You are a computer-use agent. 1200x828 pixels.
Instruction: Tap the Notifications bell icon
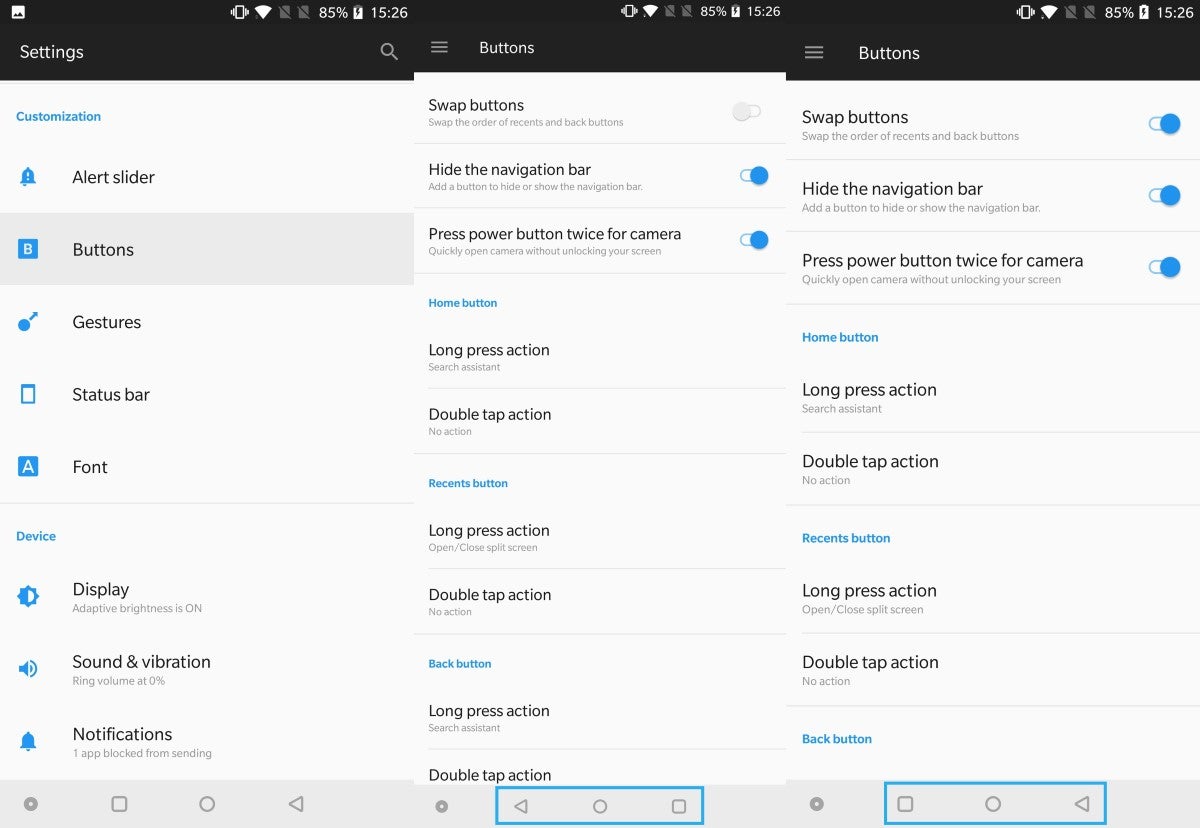(x=28, y=741)
